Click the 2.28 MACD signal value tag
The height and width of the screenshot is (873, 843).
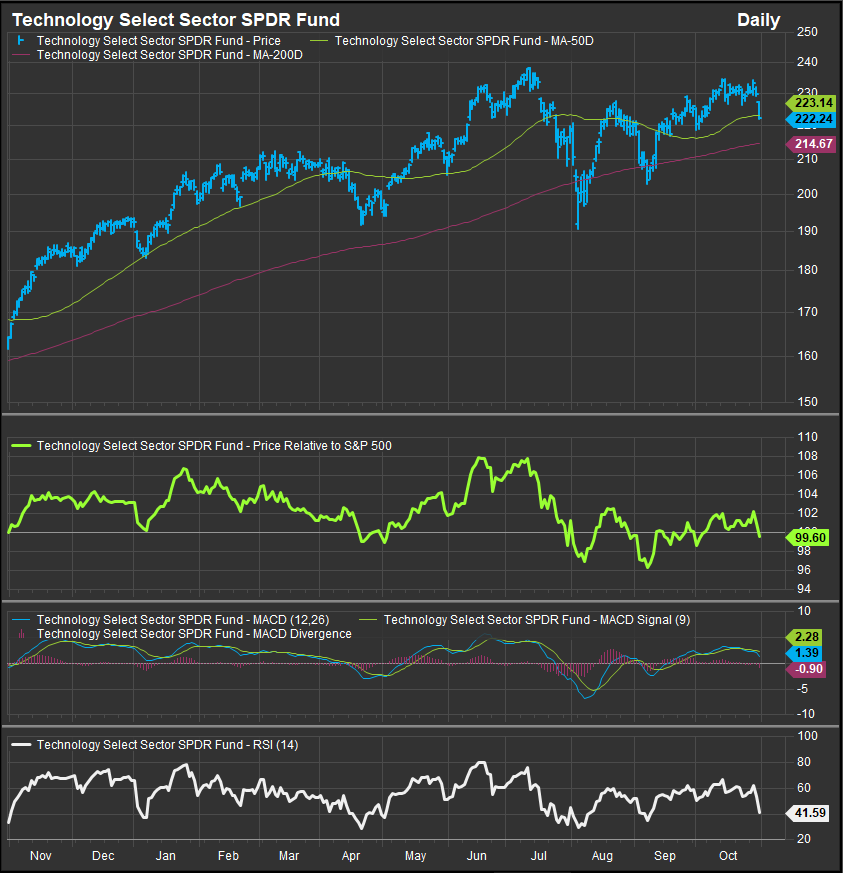(803, 636)
